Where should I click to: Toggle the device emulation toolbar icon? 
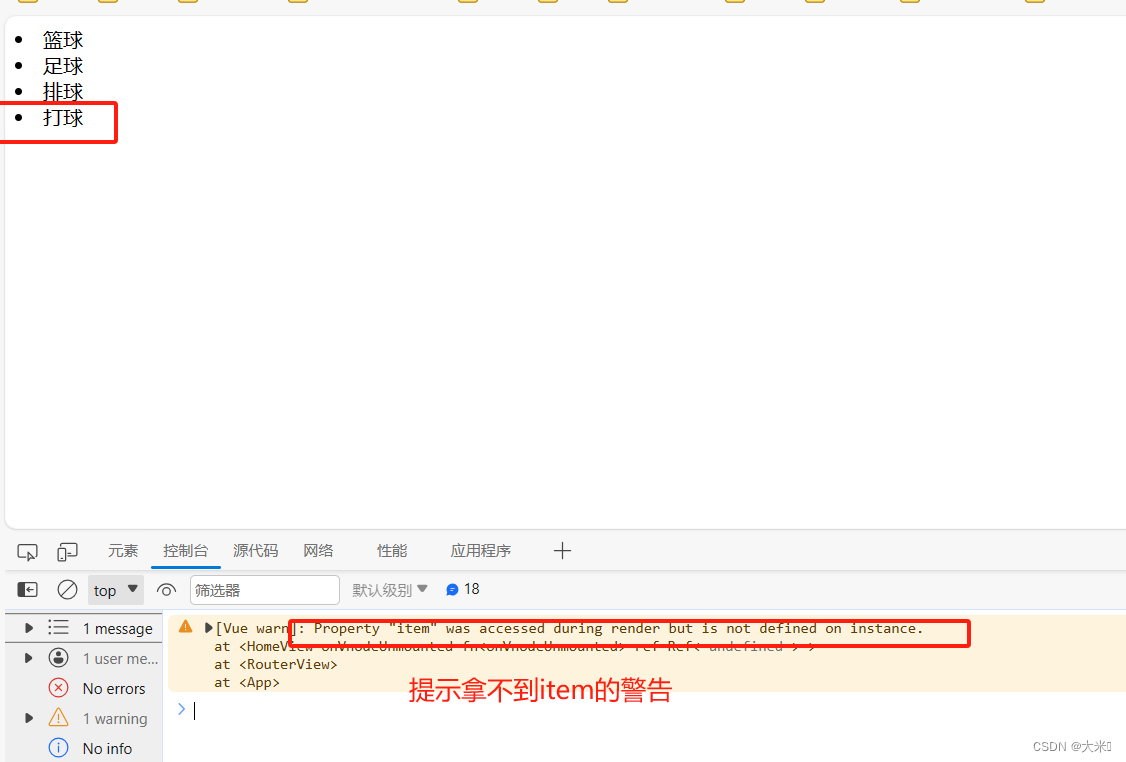click(67, 551)
